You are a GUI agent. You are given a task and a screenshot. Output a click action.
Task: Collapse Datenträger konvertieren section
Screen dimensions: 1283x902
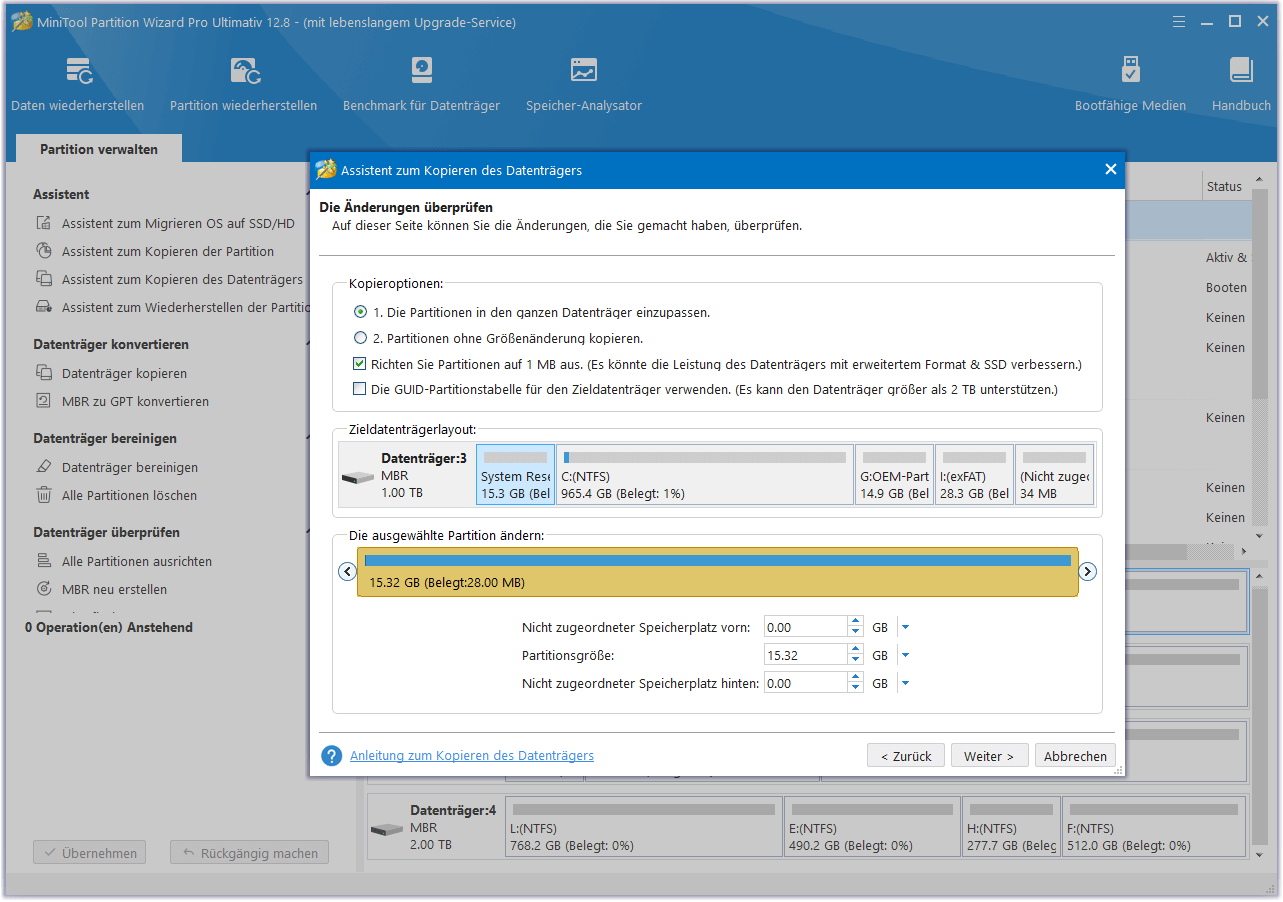307,344
